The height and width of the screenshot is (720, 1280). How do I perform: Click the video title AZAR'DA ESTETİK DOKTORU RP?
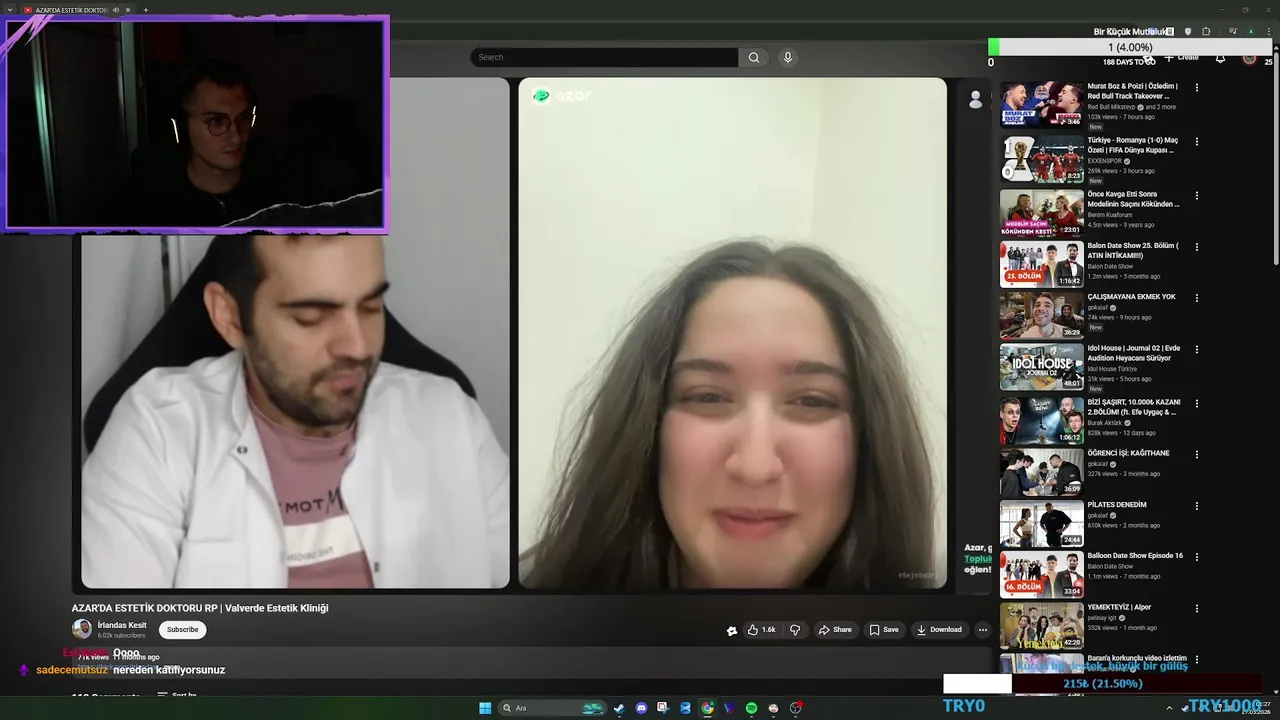click(200, 608)
